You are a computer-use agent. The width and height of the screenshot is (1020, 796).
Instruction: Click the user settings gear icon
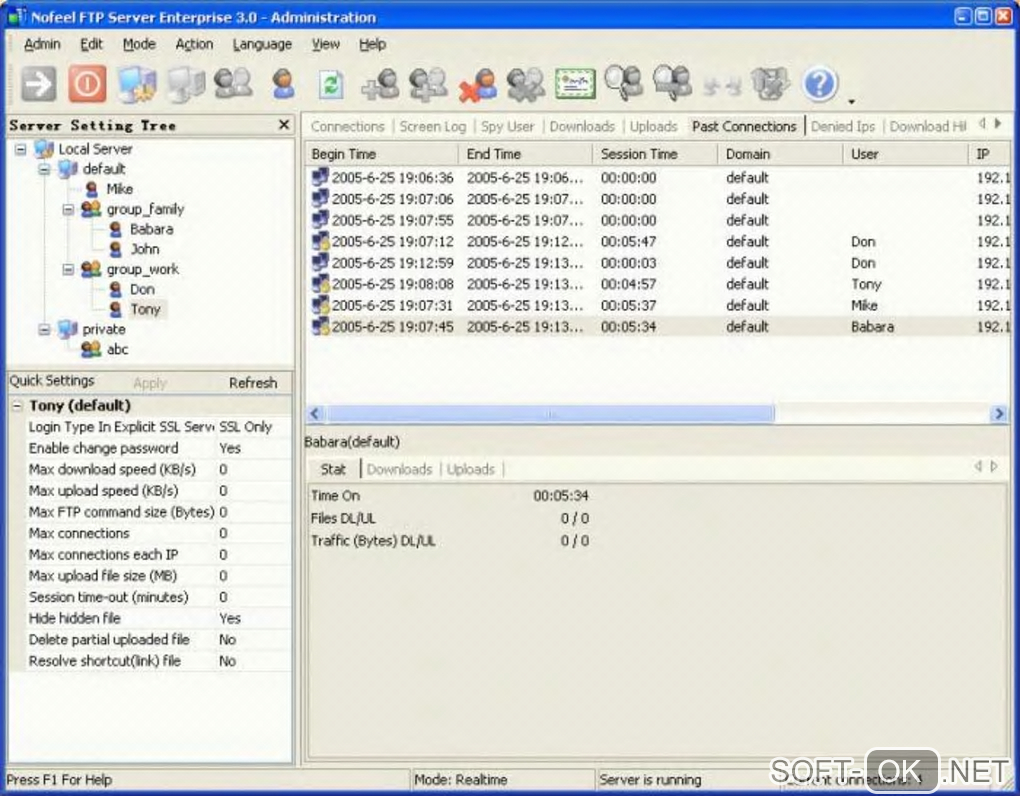coord(526,85)
